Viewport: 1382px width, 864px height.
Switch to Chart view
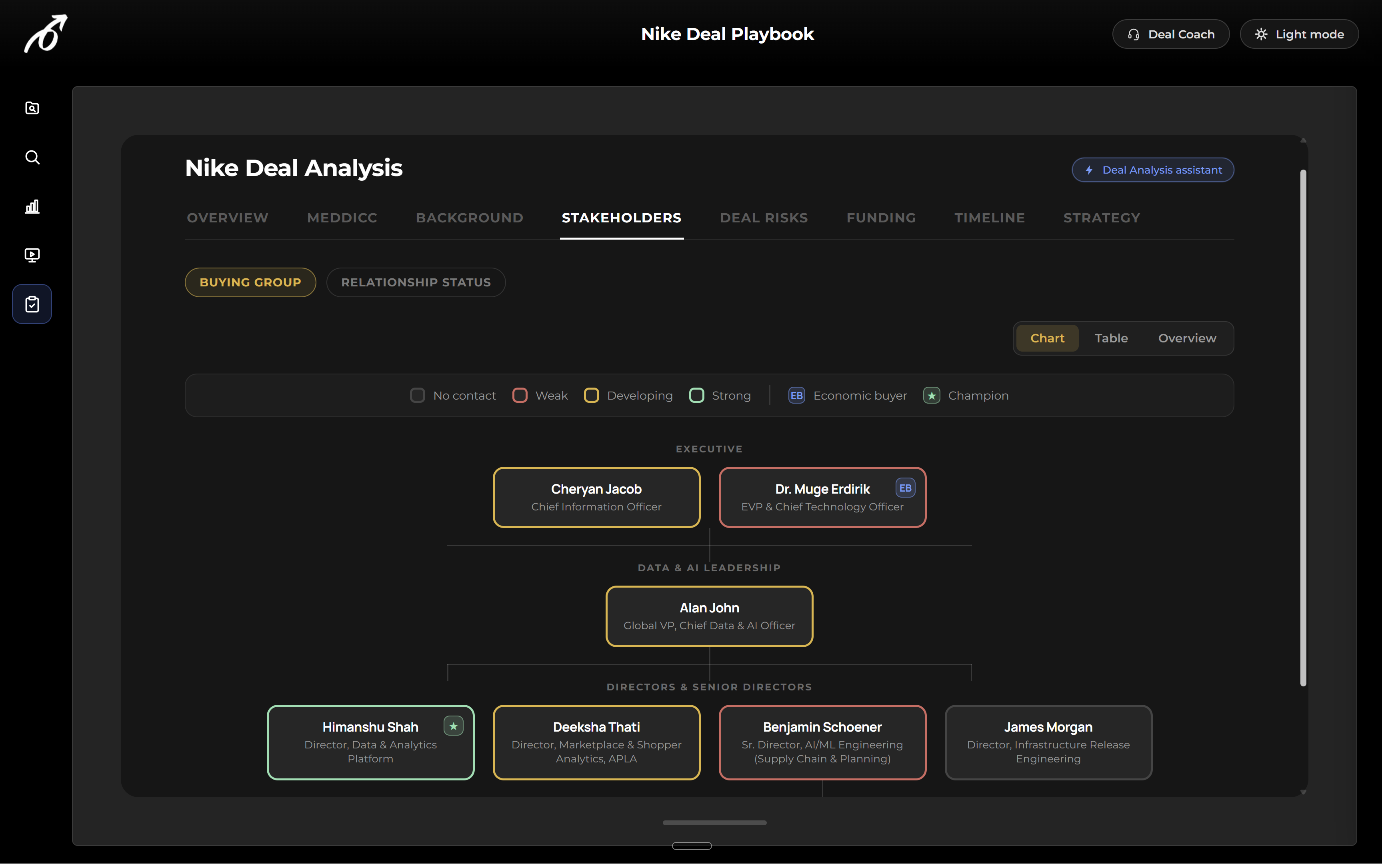[1047, 338]
